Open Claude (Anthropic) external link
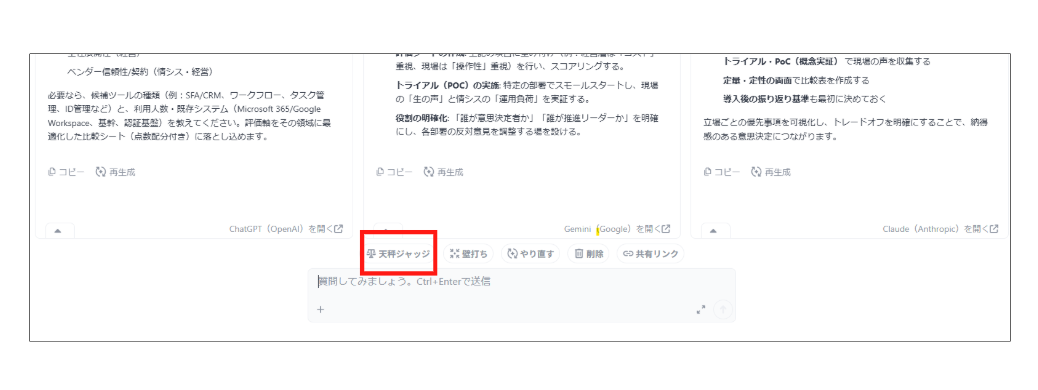The image size is (1038, 390). coord(940,229)
